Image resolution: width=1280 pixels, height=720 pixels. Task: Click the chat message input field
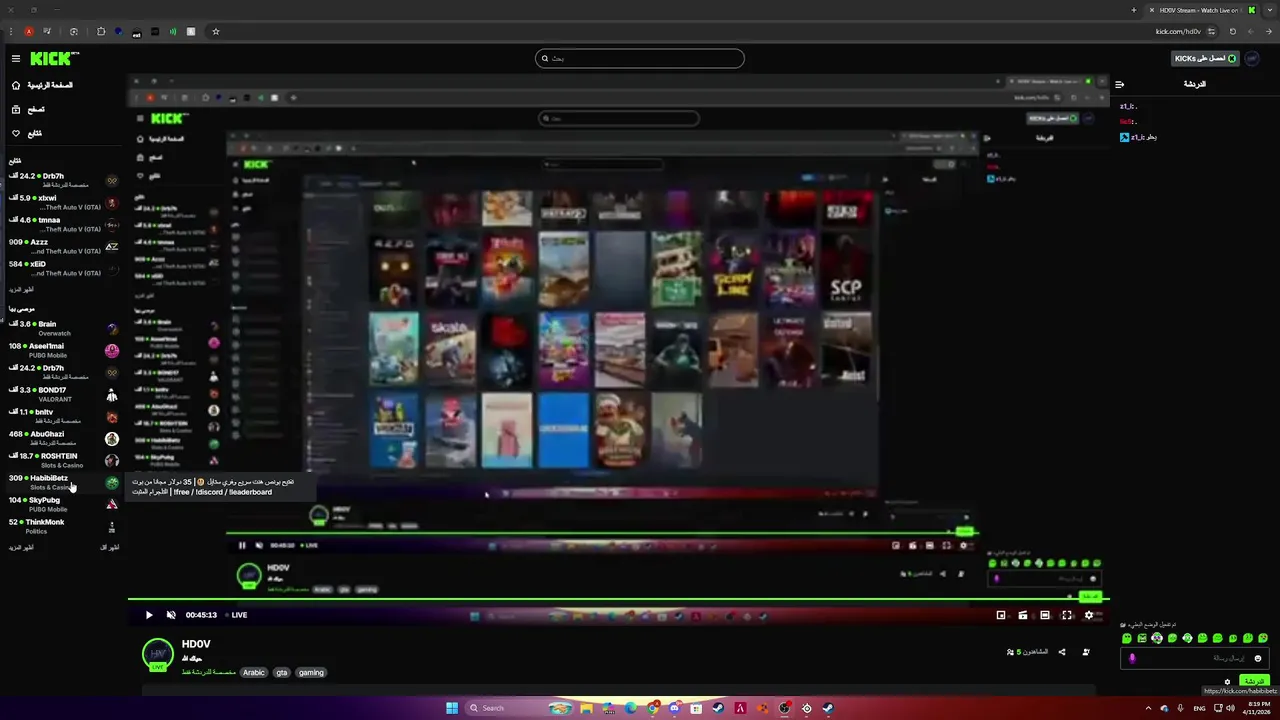pyautogui.click(x=1195, y=658)
